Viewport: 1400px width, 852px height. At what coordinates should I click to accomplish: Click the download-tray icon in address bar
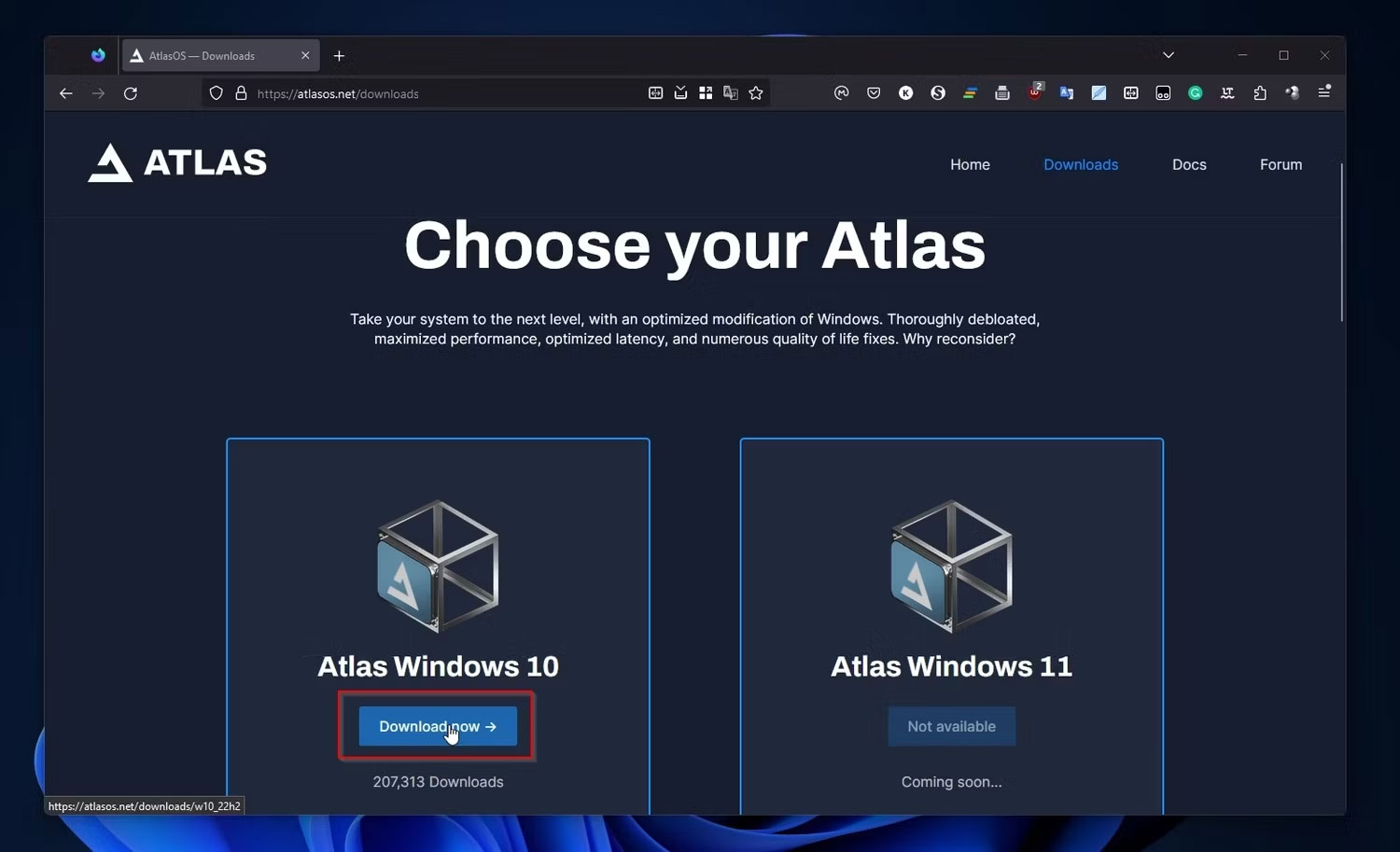pos(680,92)
